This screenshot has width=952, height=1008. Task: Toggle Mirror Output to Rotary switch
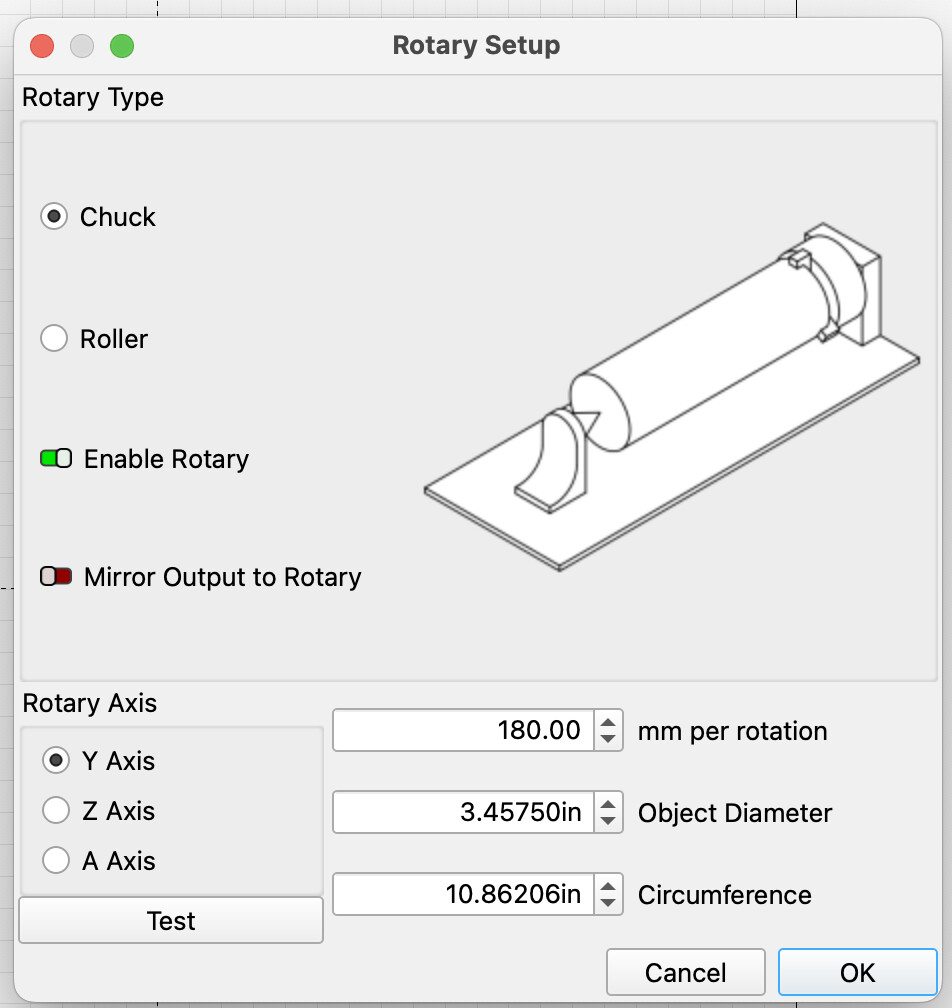click(x=56, y=577)
